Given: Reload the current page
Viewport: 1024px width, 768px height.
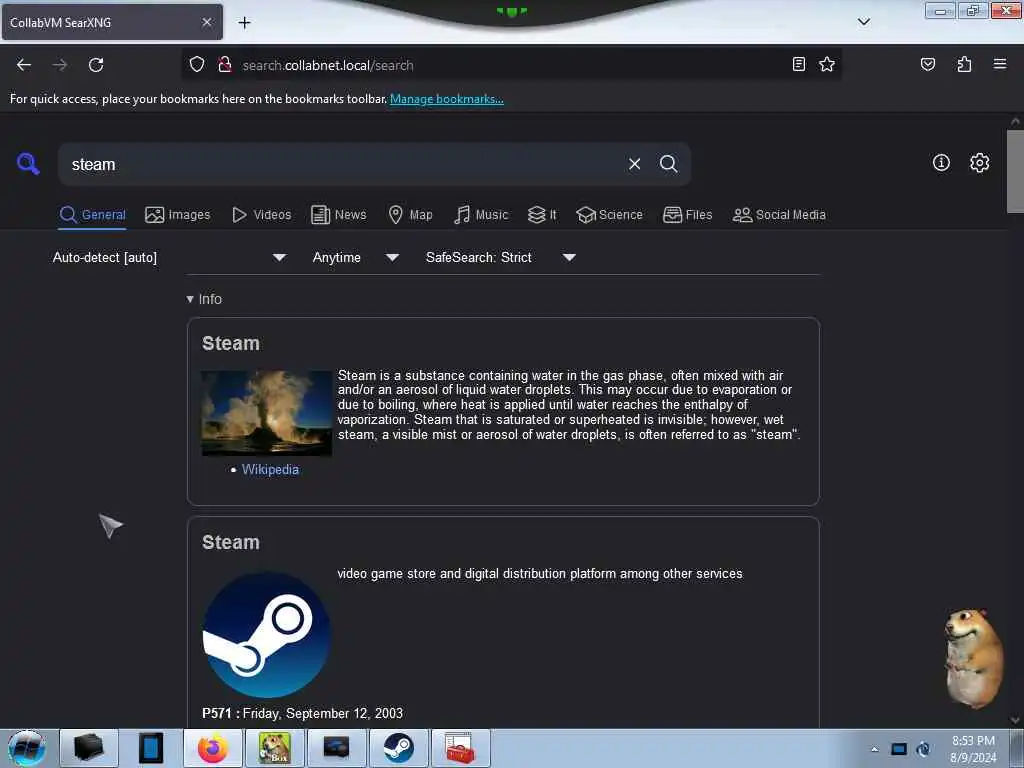Looking at the screenshot, I should click(96, 65).
